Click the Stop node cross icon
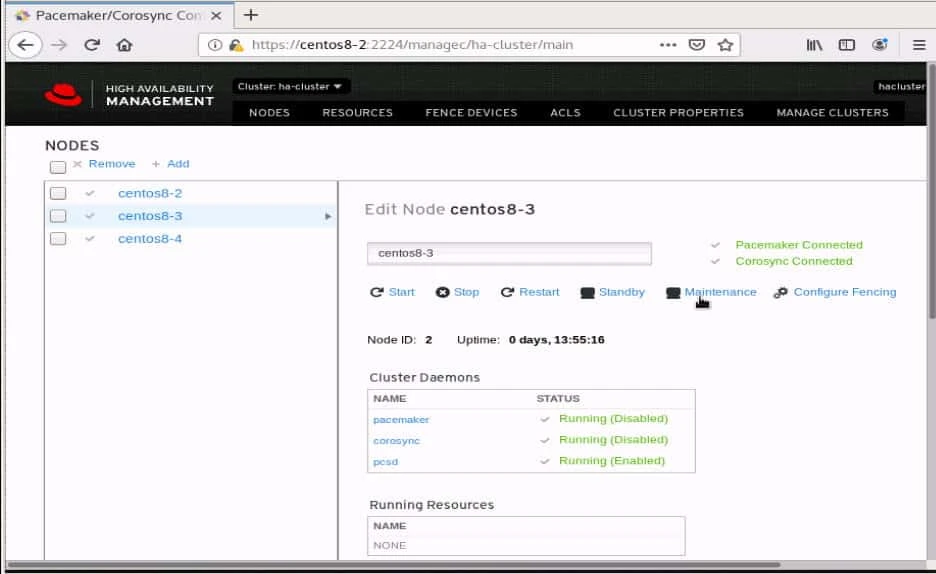Viewport: 936px width, 574px height. click(x=442, y=292)
